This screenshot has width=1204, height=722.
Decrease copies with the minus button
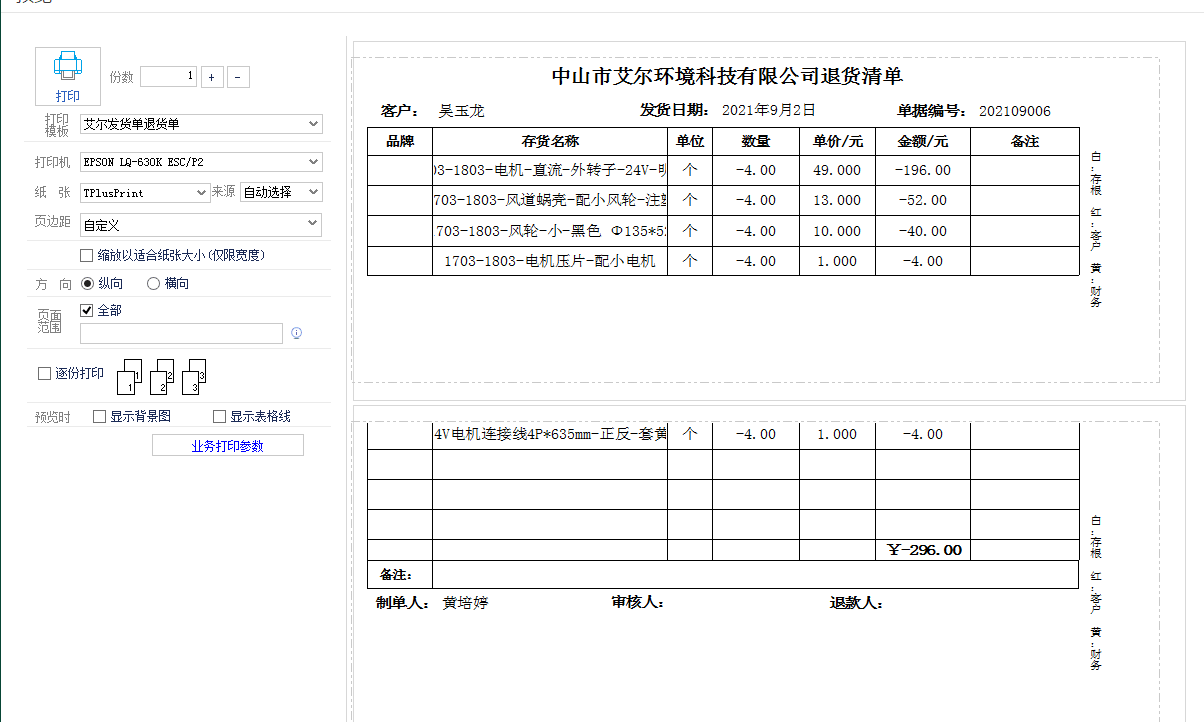[x=238, y=77]
